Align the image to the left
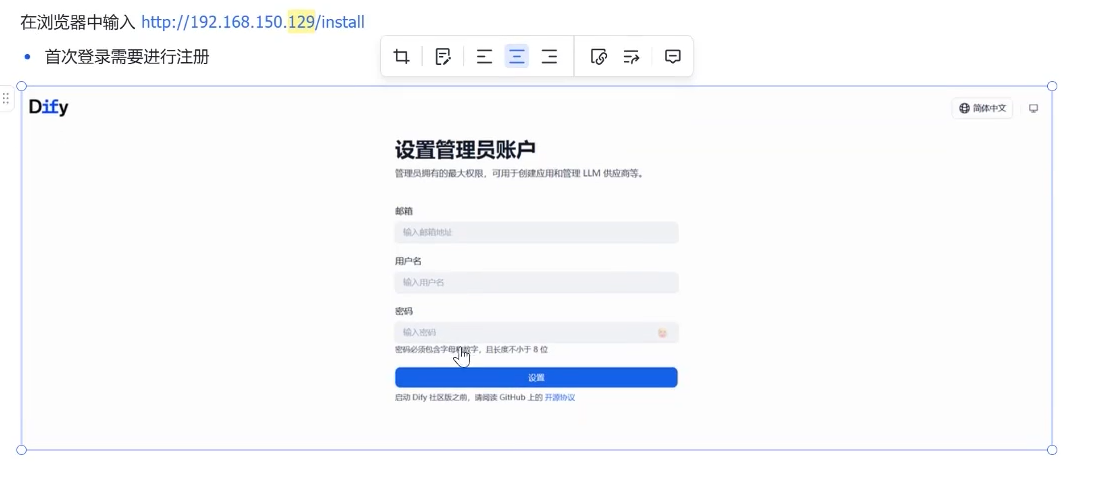 tap(484, 57)
